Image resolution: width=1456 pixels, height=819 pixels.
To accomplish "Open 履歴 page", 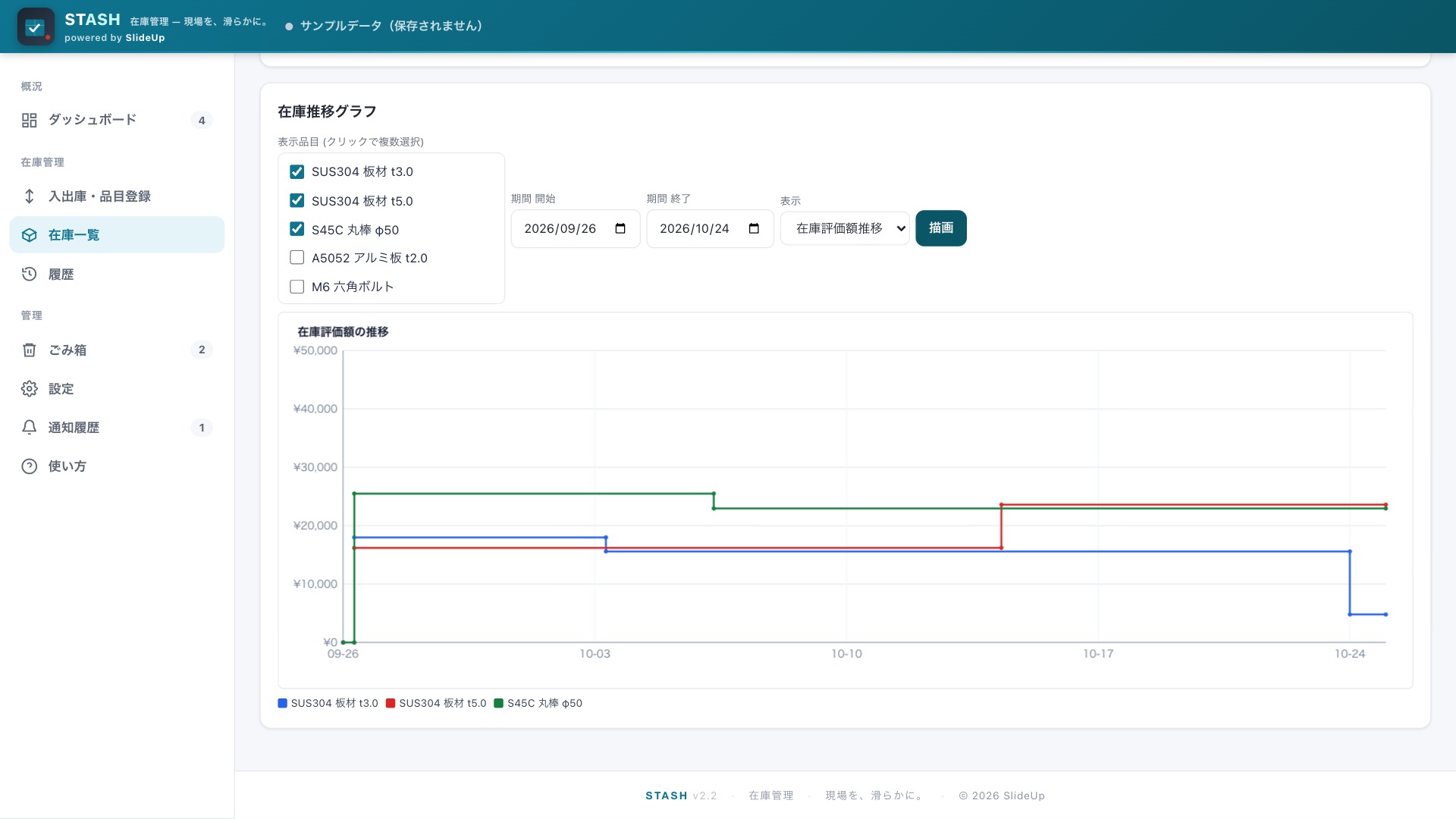I will tap(117, 274).
